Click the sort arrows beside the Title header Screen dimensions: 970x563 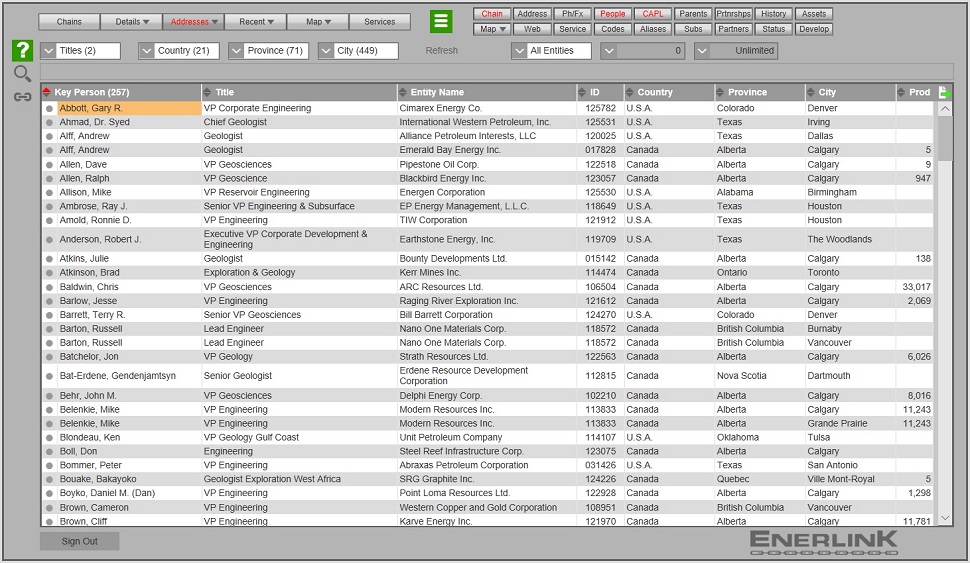click(207, 92)
